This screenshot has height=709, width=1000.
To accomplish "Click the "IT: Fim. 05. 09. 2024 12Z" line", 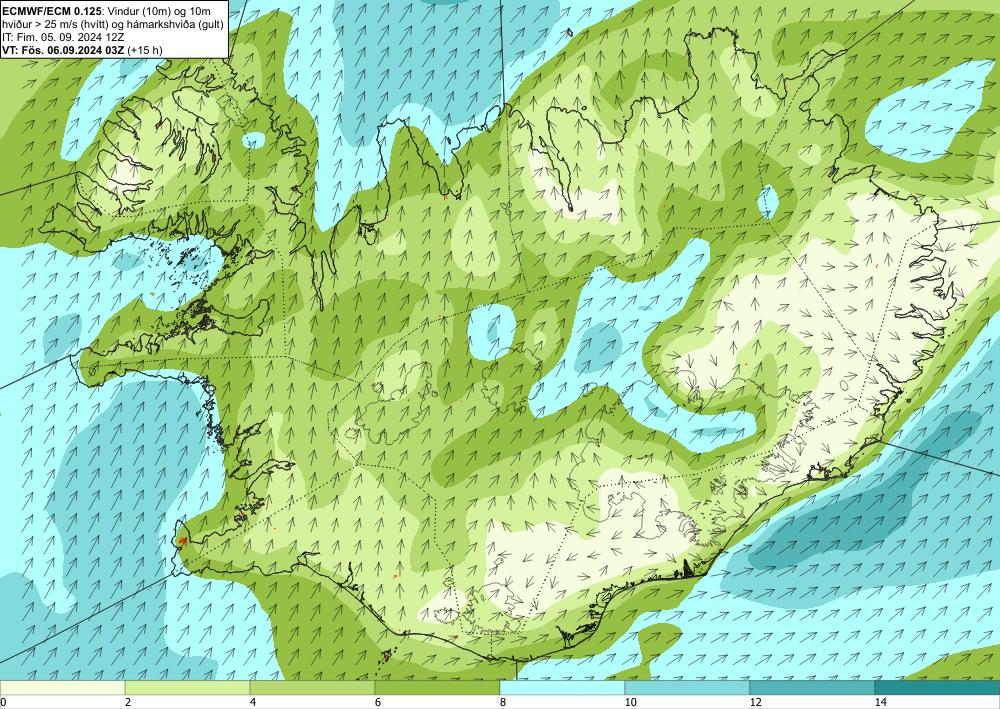I will click(63, 36).
